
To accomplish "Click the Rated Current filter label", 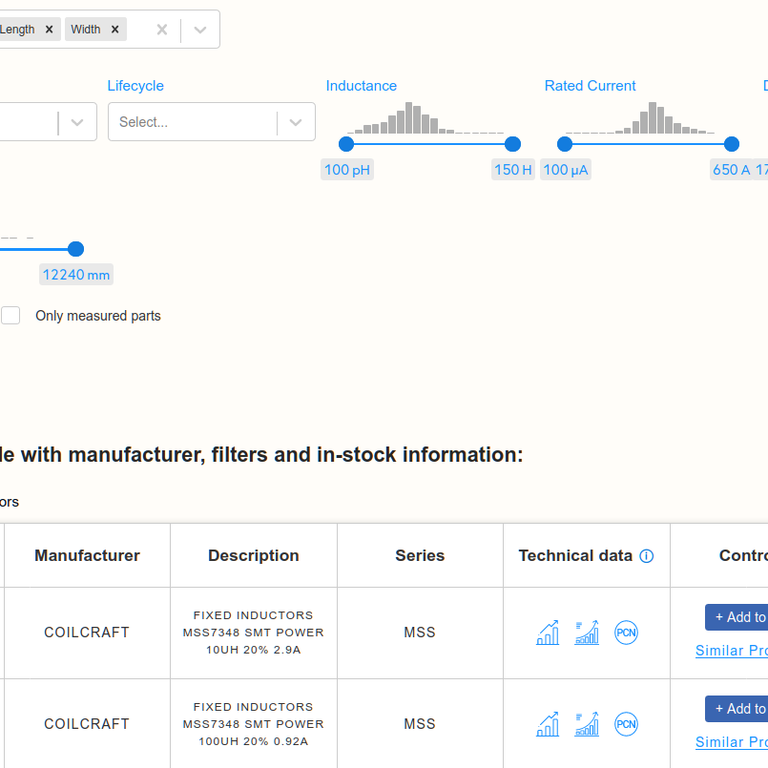I will pos(590,86).
